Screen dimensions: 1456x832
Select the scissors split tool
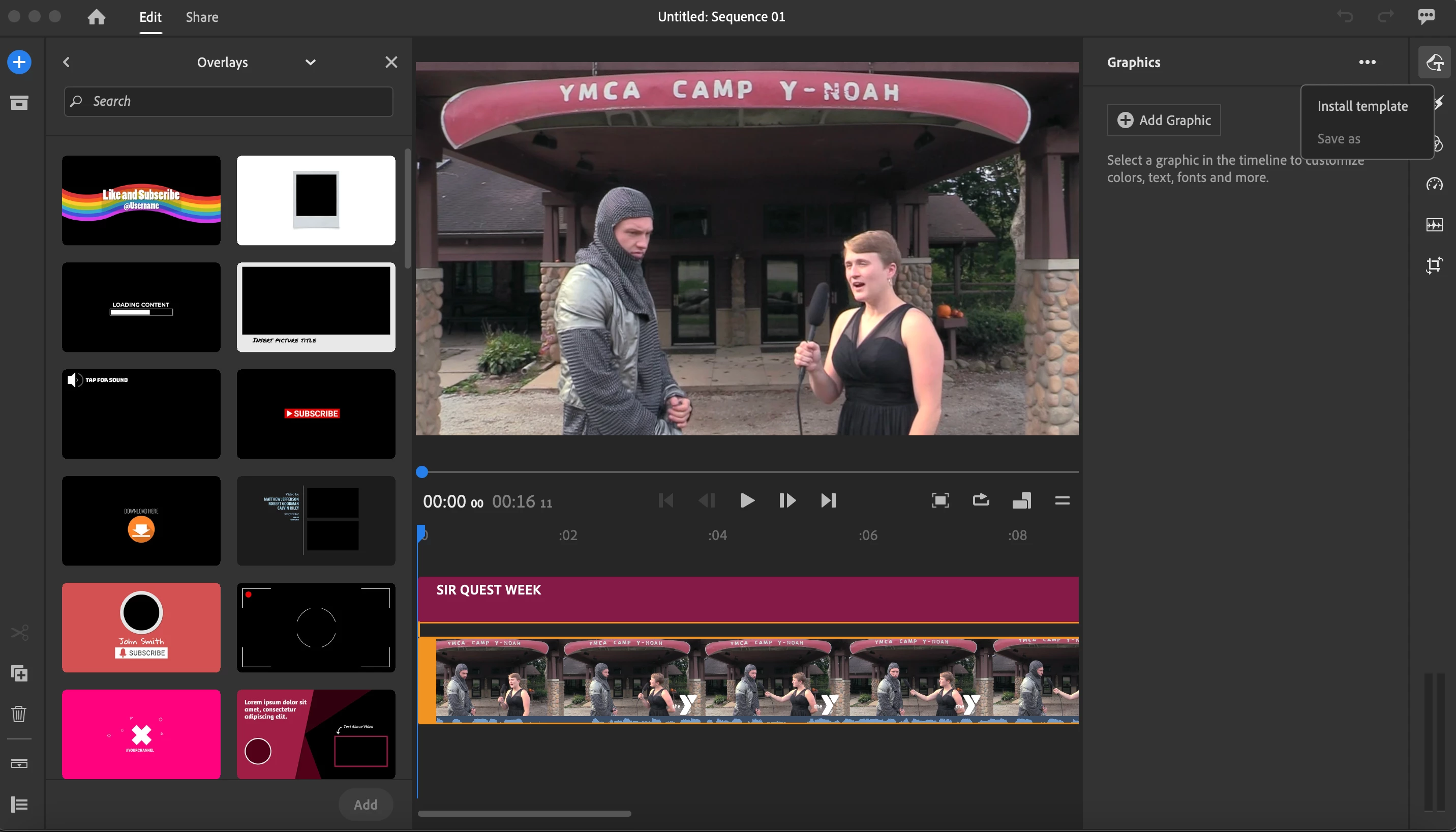[x=19, y=633]
